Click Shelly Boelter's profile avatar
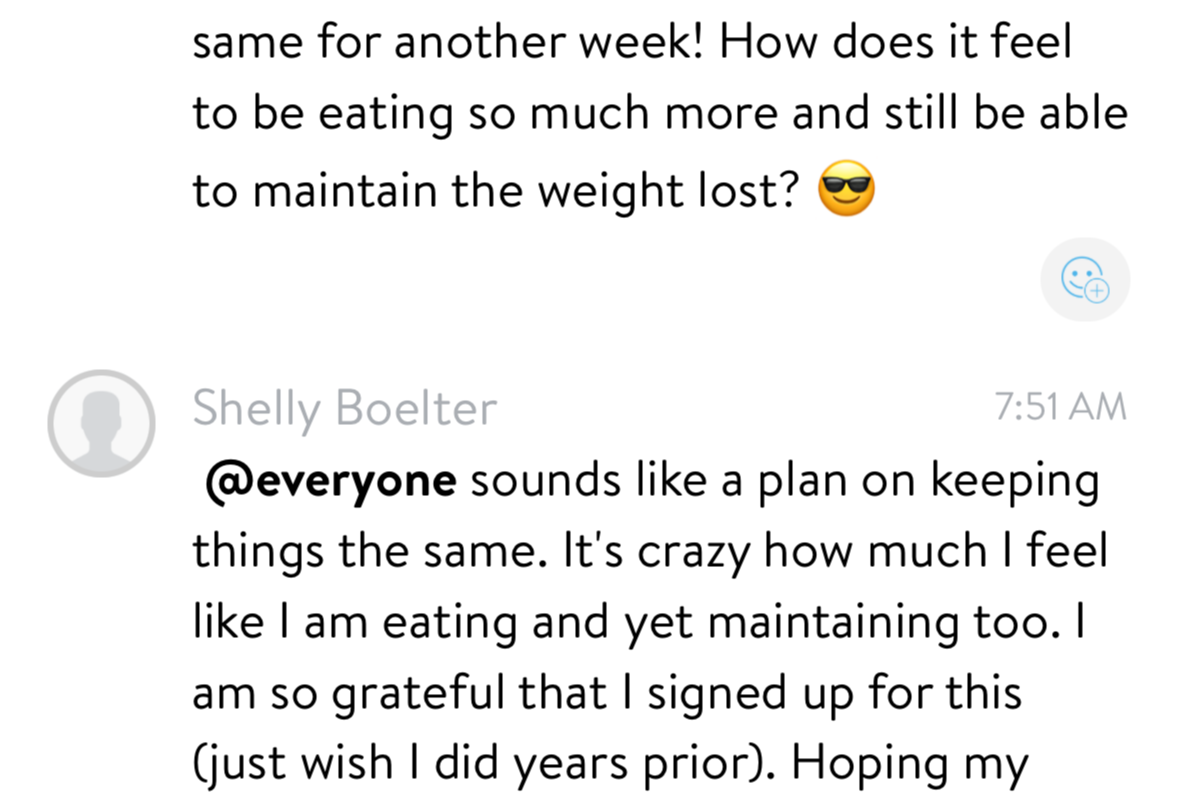Image resolution: width=1179 pixels, height=811 pixels. pyautogui.click(x=101, y=422)
